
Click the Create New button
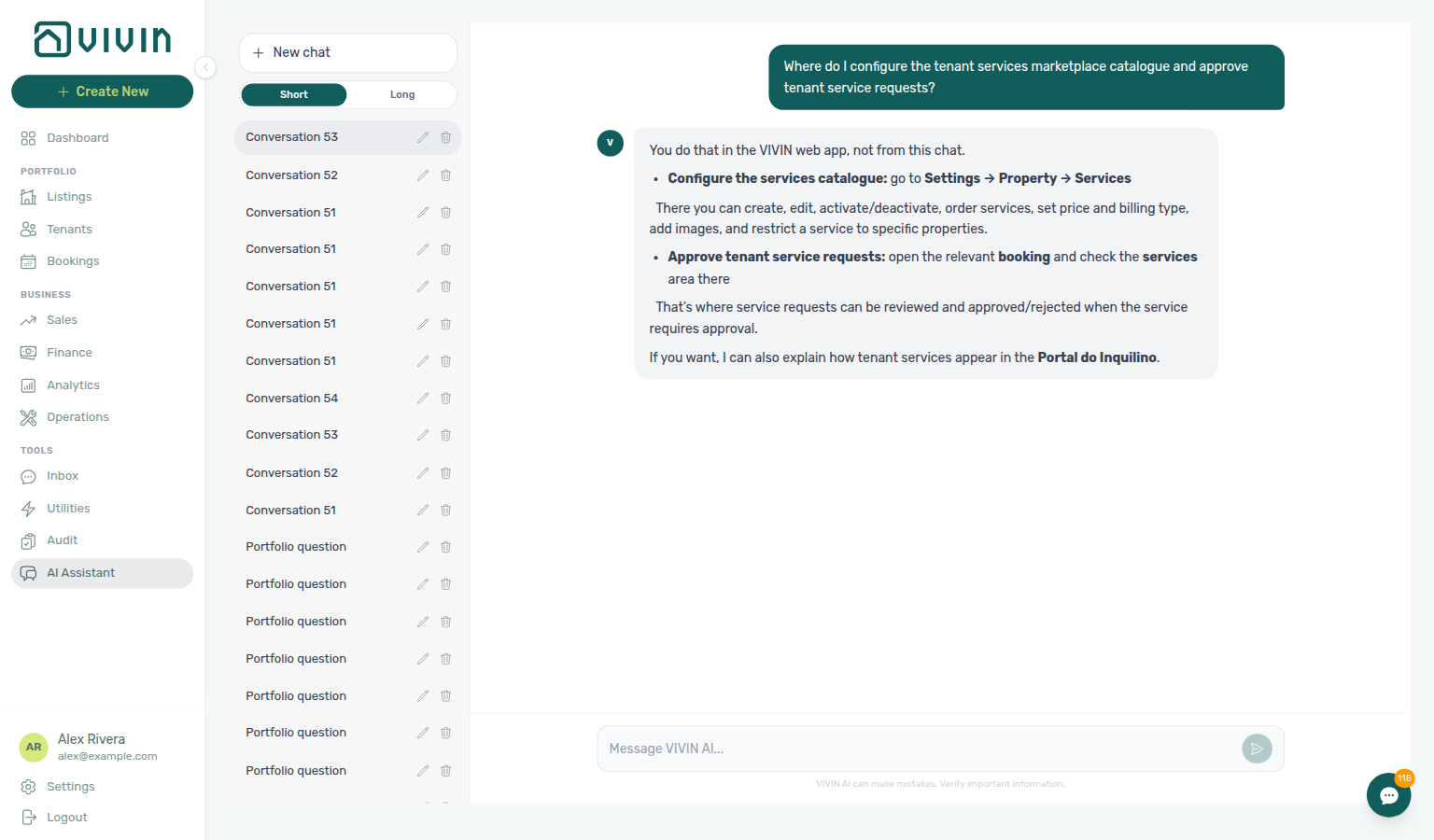[103, 91]
